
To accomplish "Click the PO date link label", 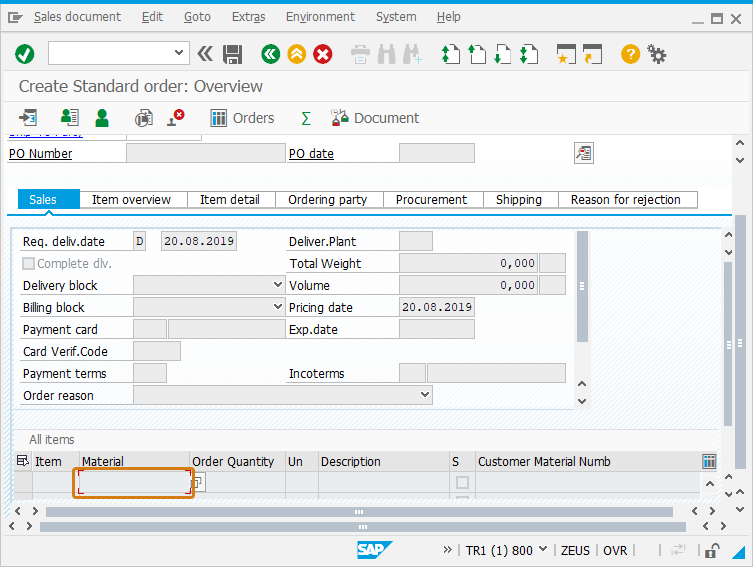I will click(311, 154).
